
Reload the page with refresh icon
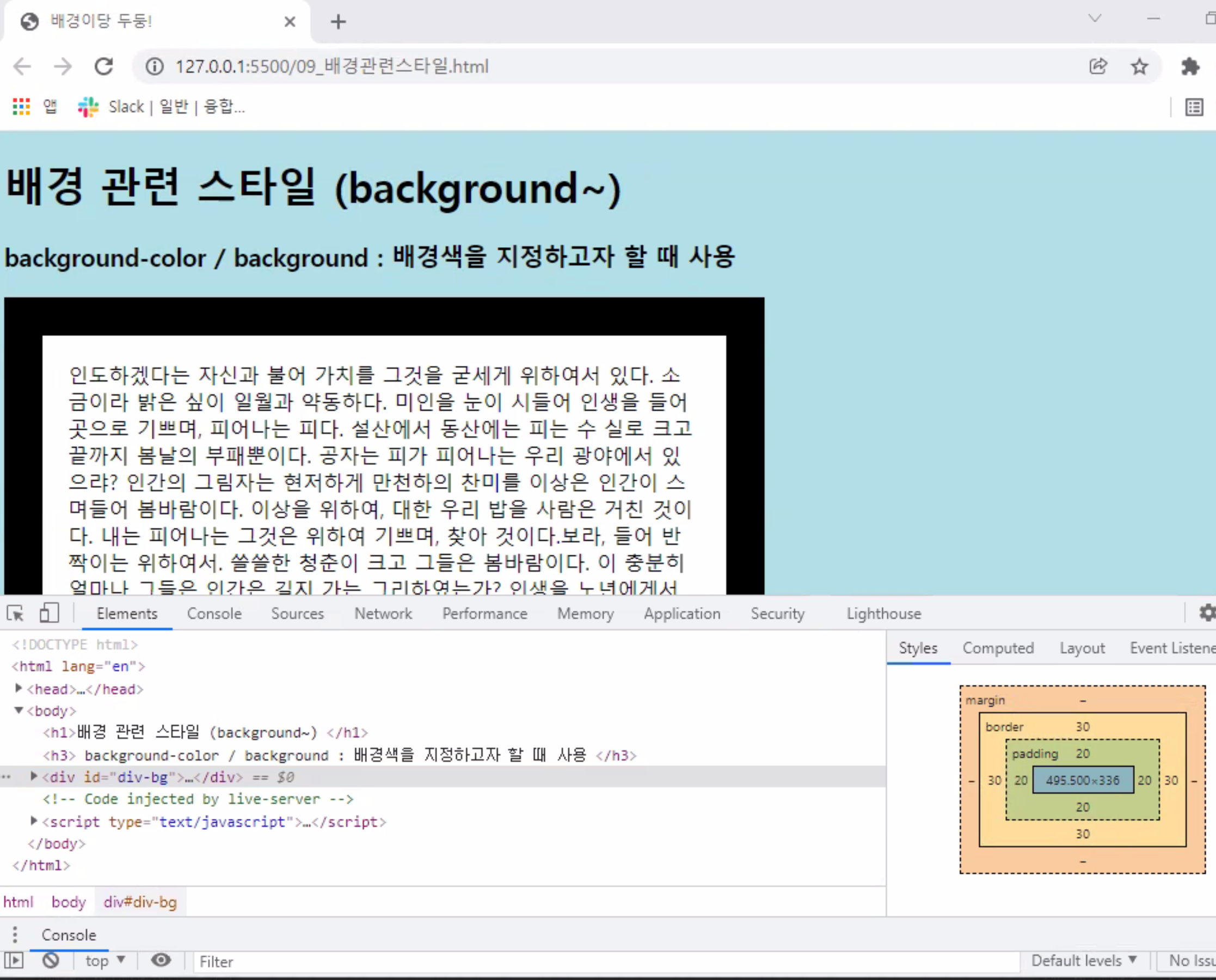point(103,66)
